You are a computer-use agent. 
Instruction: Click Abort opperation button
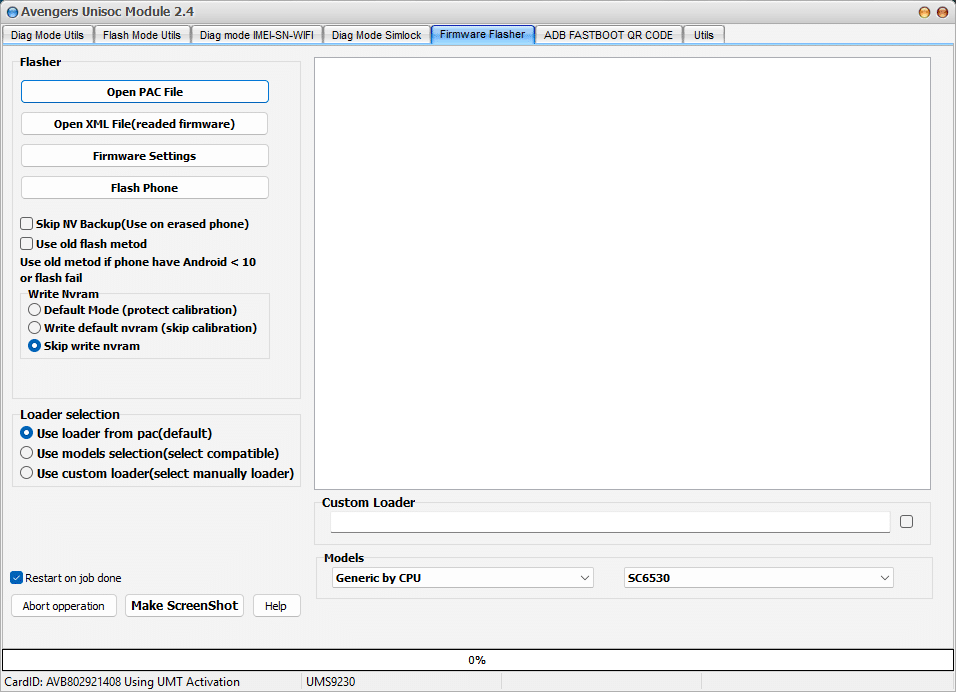coord(63,606)
